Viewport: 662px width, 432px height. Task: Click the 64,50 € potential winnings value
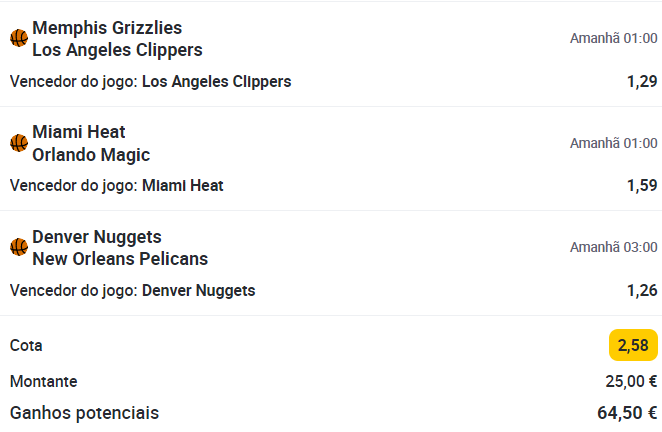coord(627,413)
